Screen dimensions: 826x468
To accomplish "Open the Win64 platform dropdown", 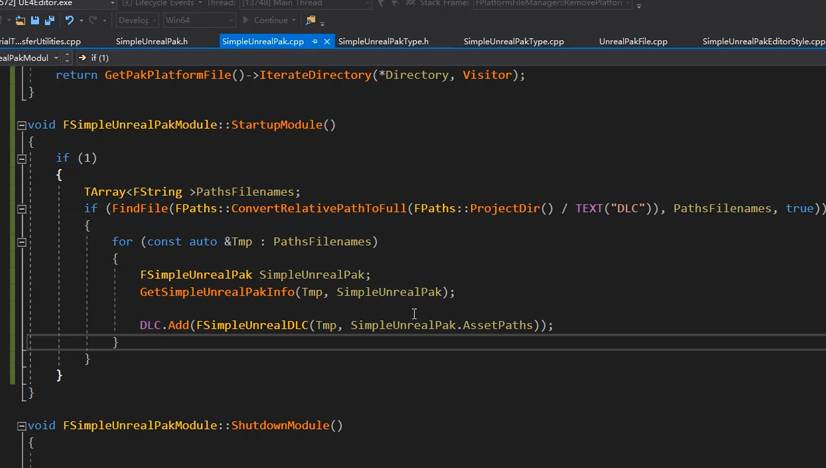I will pos(198,20).
